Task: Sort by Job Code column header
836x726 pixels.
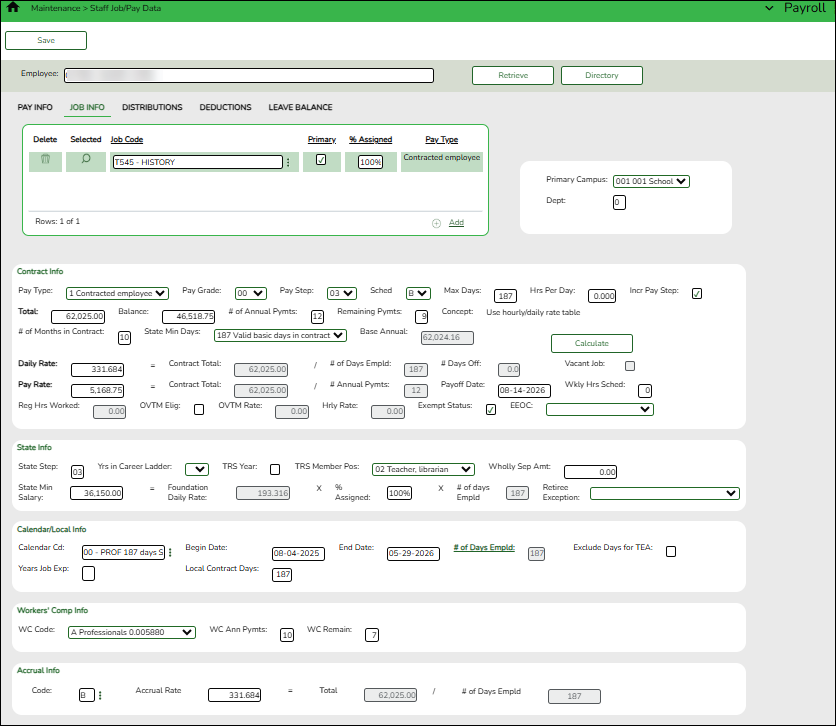Action: coord(127,140)
